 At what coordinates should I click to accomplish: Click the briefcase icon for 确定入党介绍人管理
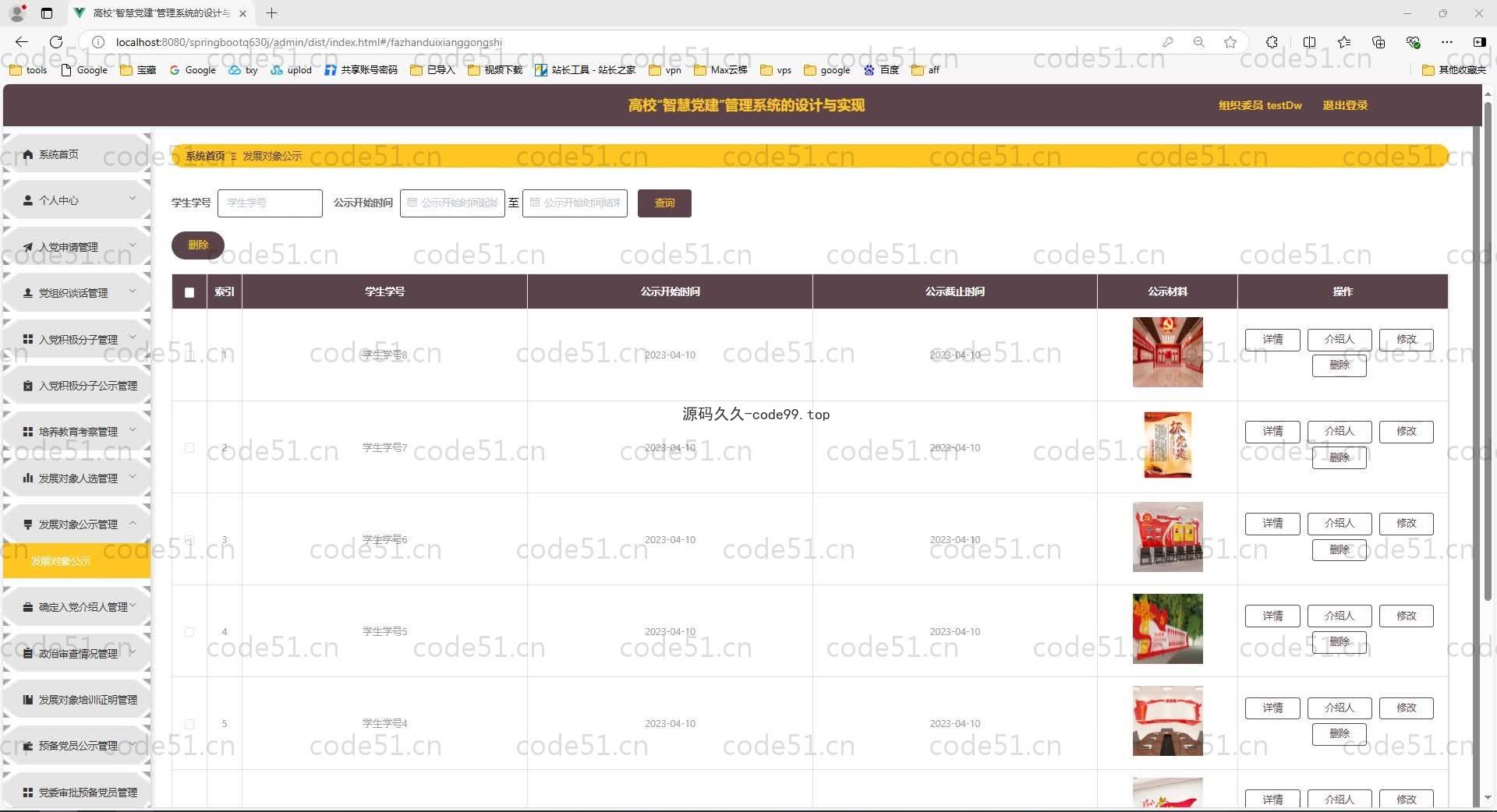(28, 607)
